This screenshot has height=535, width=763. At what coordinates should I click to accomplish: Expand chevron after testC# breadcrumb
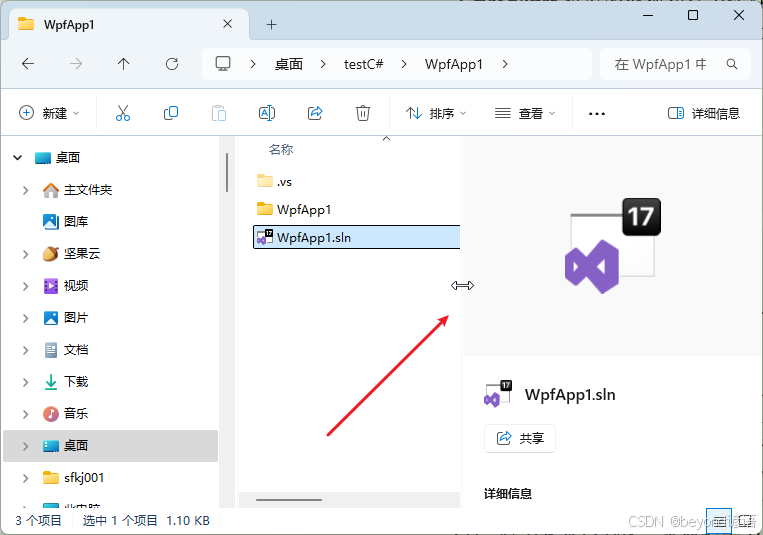[404, 64]
